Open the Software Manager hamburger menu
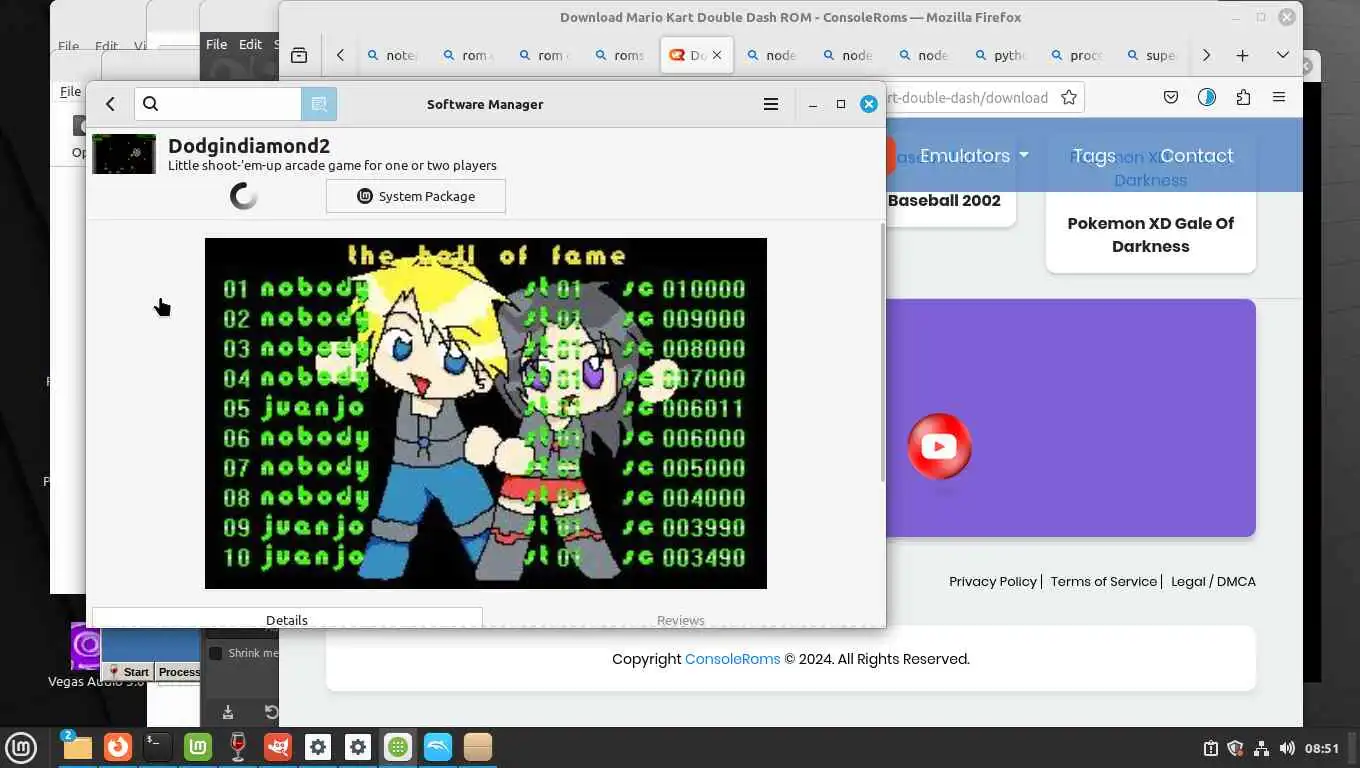The width and height of the screenshot is (1360, 768). pos(771,104)
